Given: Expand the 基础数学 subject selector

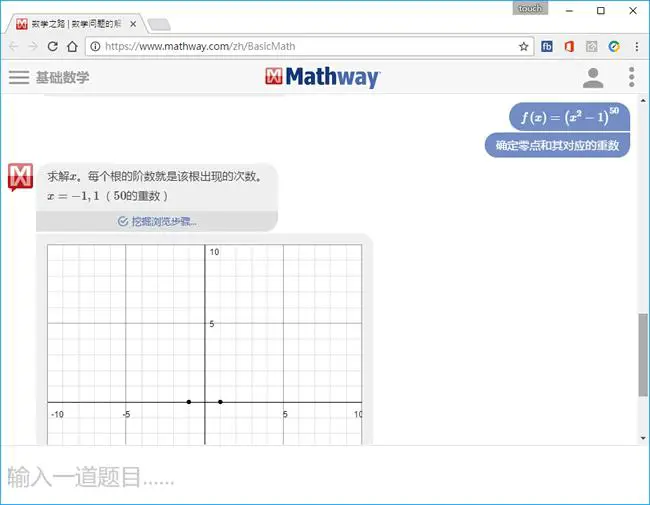Looking at the screenshot, I should pyautogui.click(x=62, y=77).
